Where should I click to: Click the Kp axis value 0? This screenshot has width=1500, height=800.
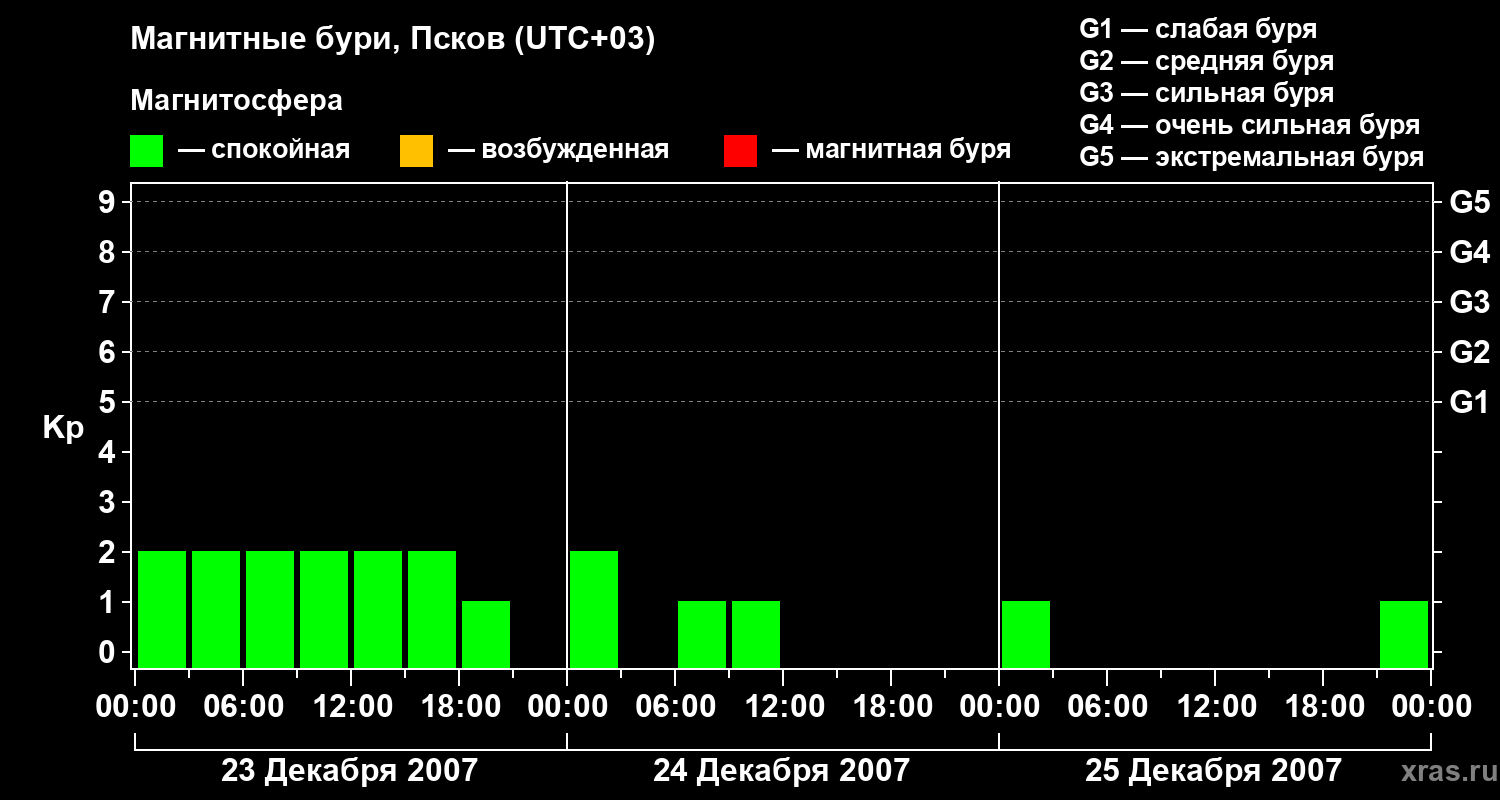109,652
